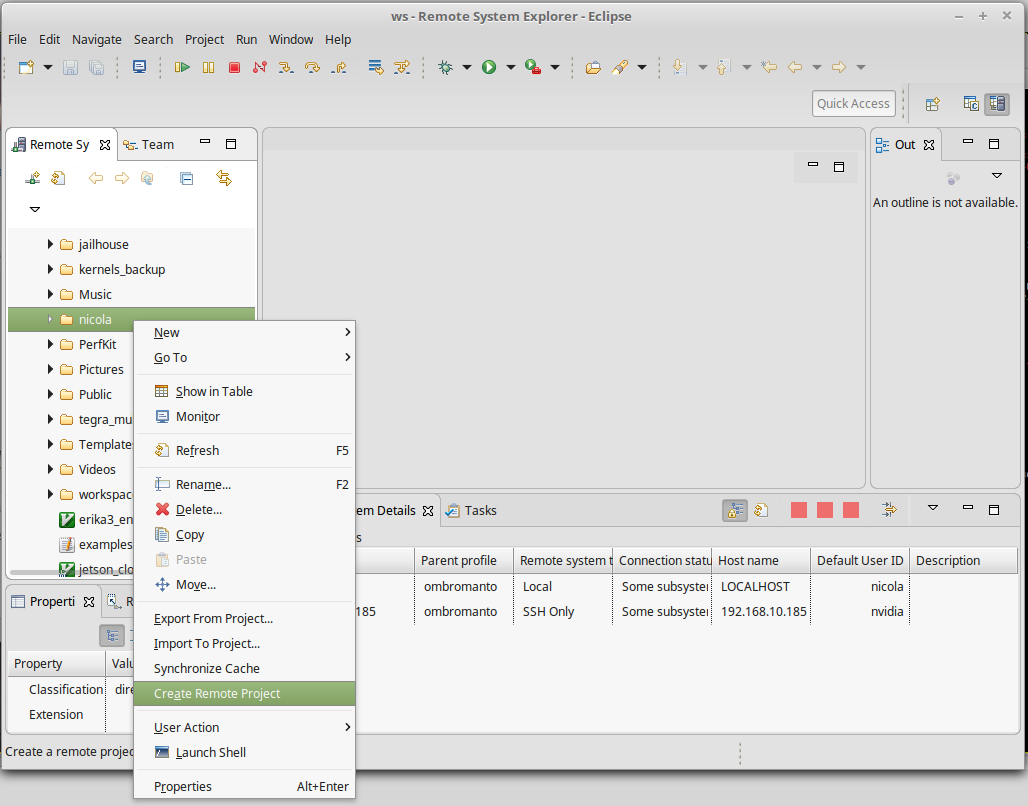Click the new connection icon in Remote Systems view
Viewport: 1028px width, 806px height.
click(32, 178)
